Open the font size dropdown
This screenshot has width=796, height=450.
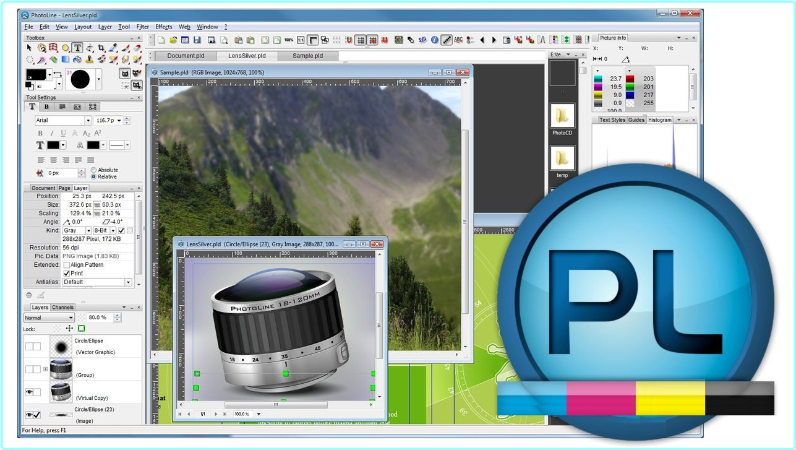119,120
